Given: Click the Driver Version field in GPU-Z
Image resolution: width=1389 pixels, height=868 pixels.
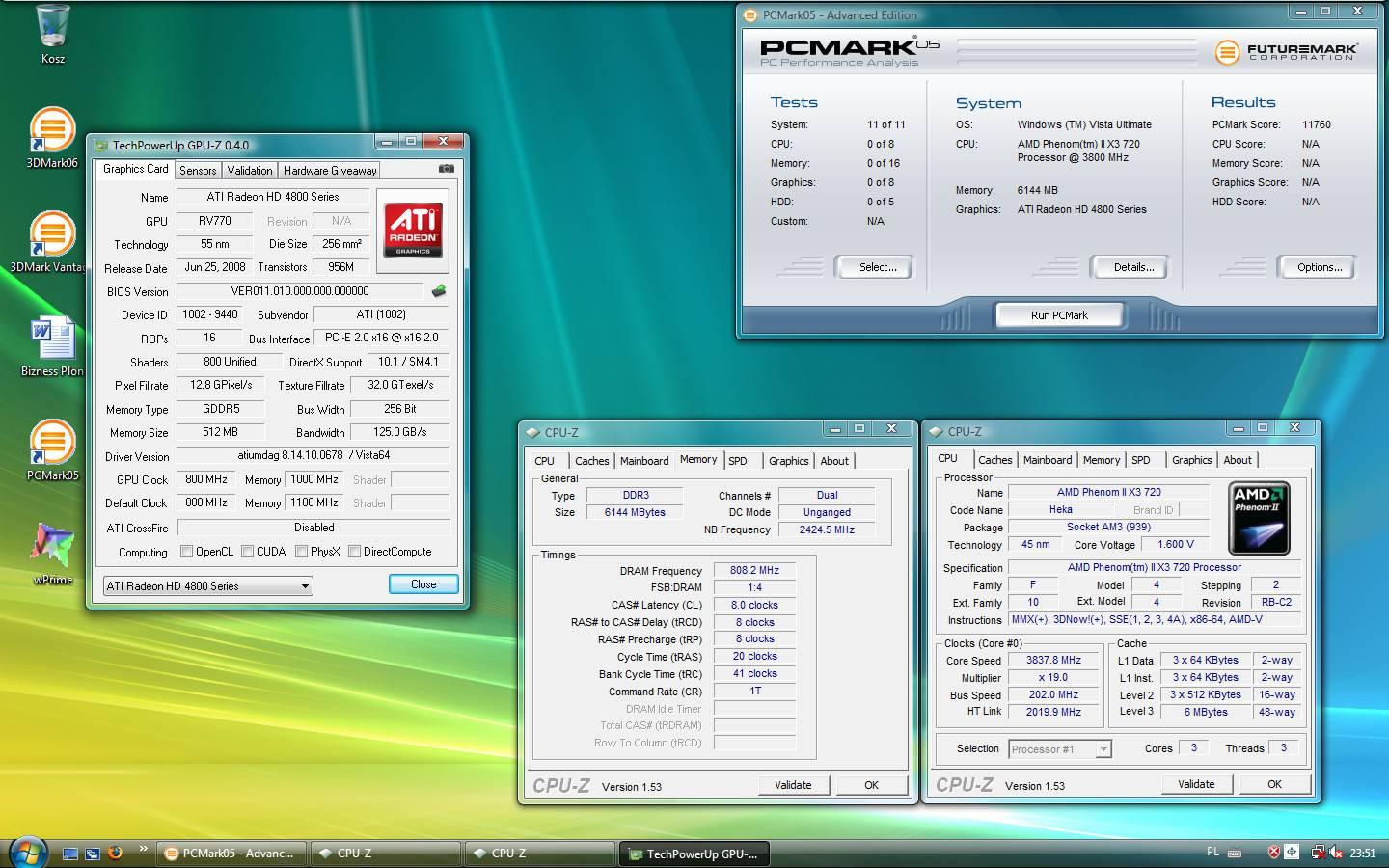Looking at the screenshot, I should pyautogui.click(x=313, y=455).
